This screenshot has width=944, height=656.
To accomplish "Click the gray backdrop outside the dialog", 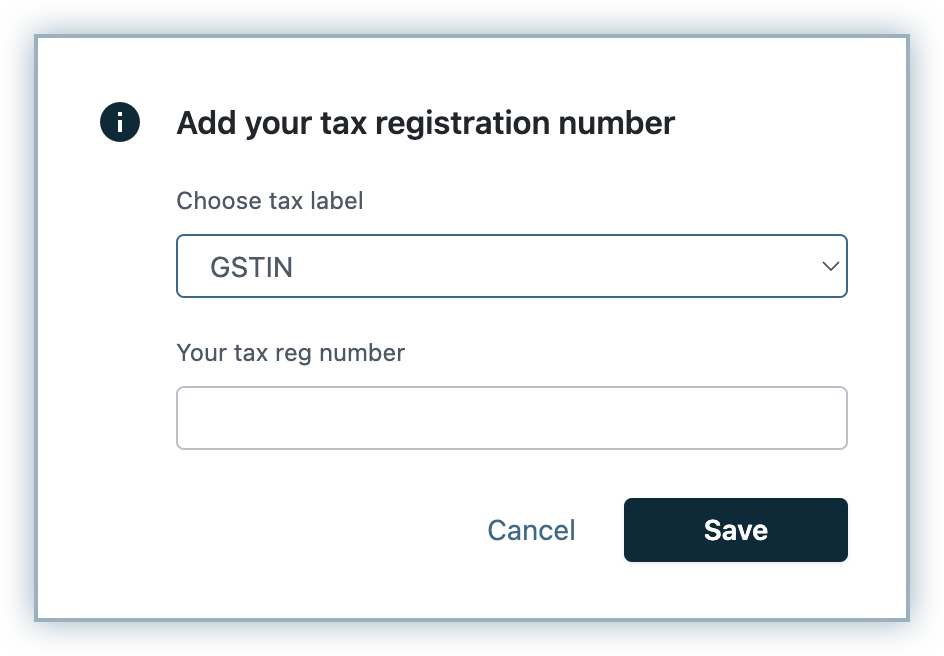I will tap(20, 330).
